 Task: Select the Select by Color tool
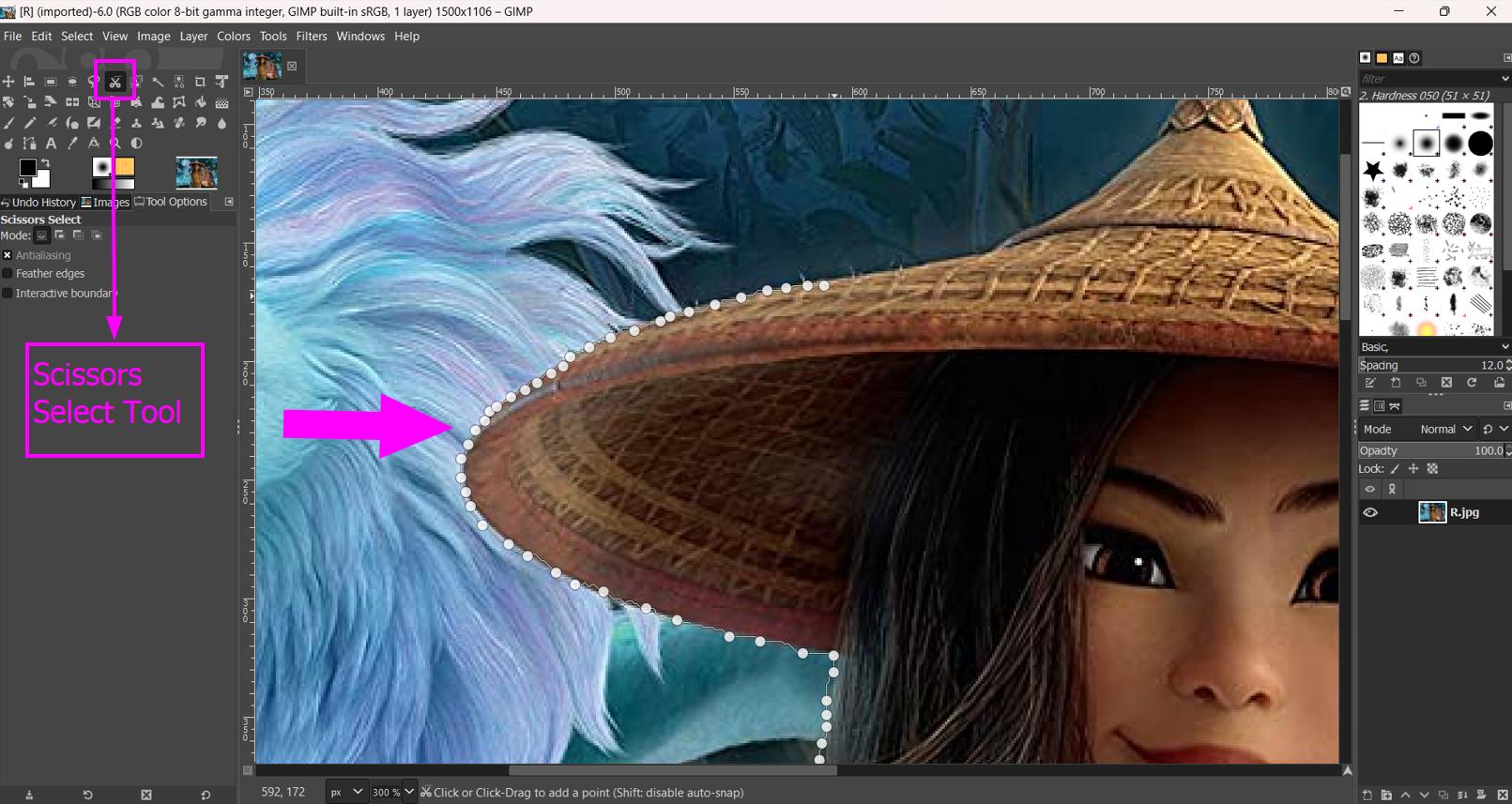click(179, 82)
